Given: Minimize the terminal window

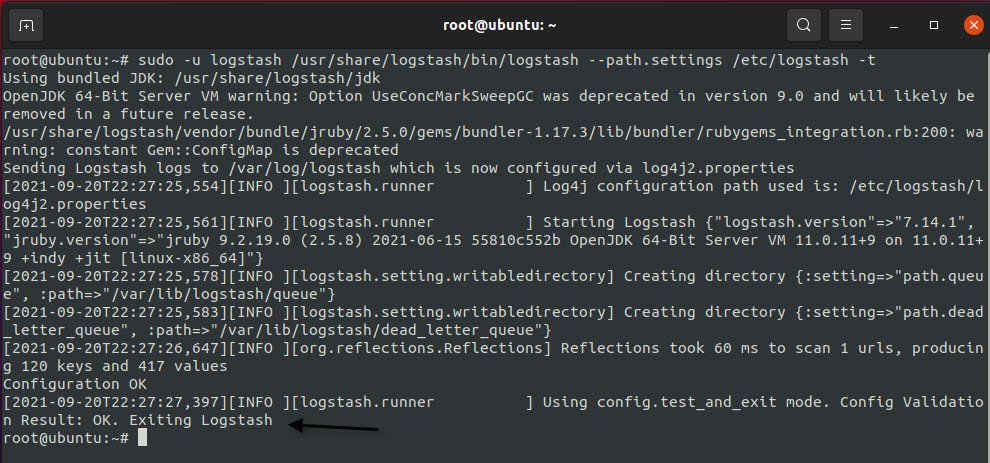Looking at the screenshot, I should 893,26.
